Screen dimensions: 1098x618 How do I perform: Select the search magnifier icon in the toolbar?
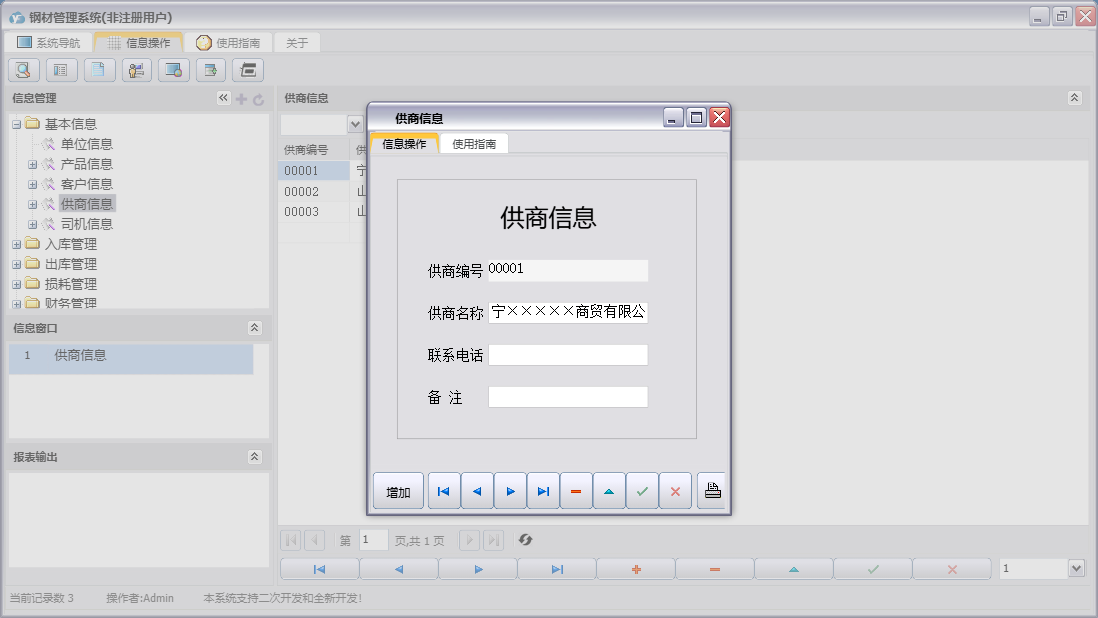click(x=22, y=69)
